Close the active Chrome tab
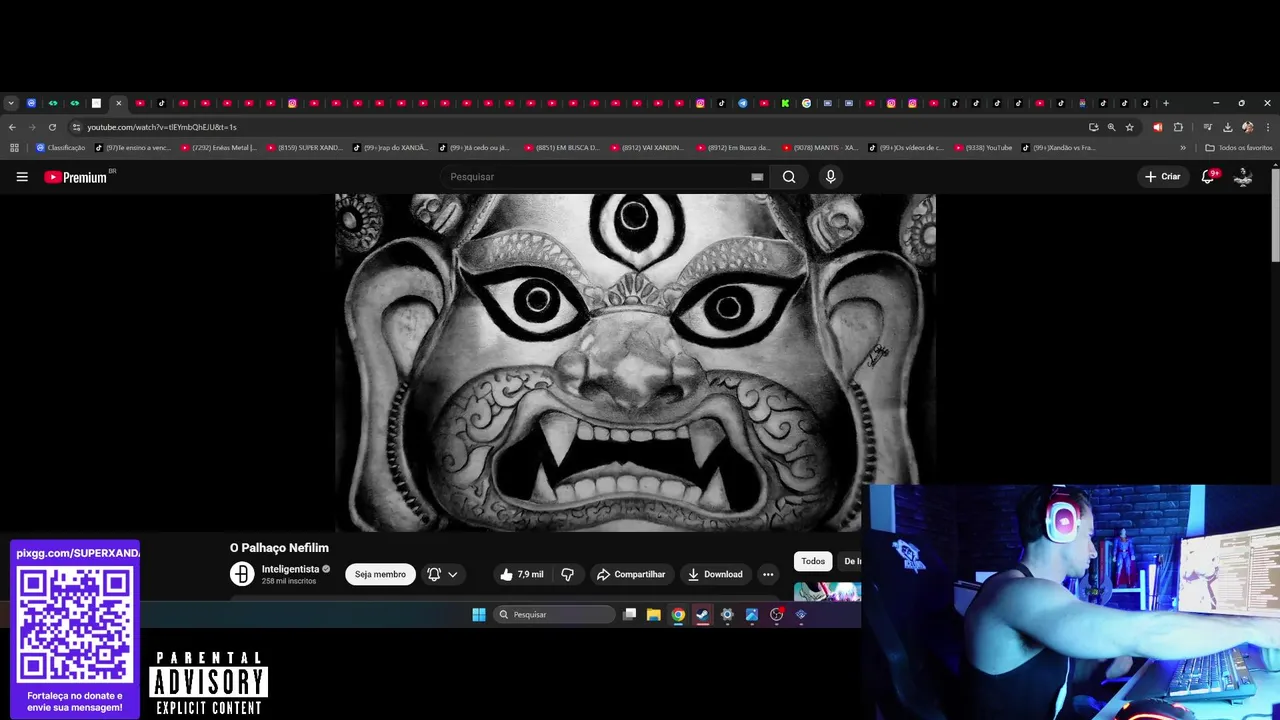Image resolution: width=1280 pixels, height=720 pixels. 118,103
